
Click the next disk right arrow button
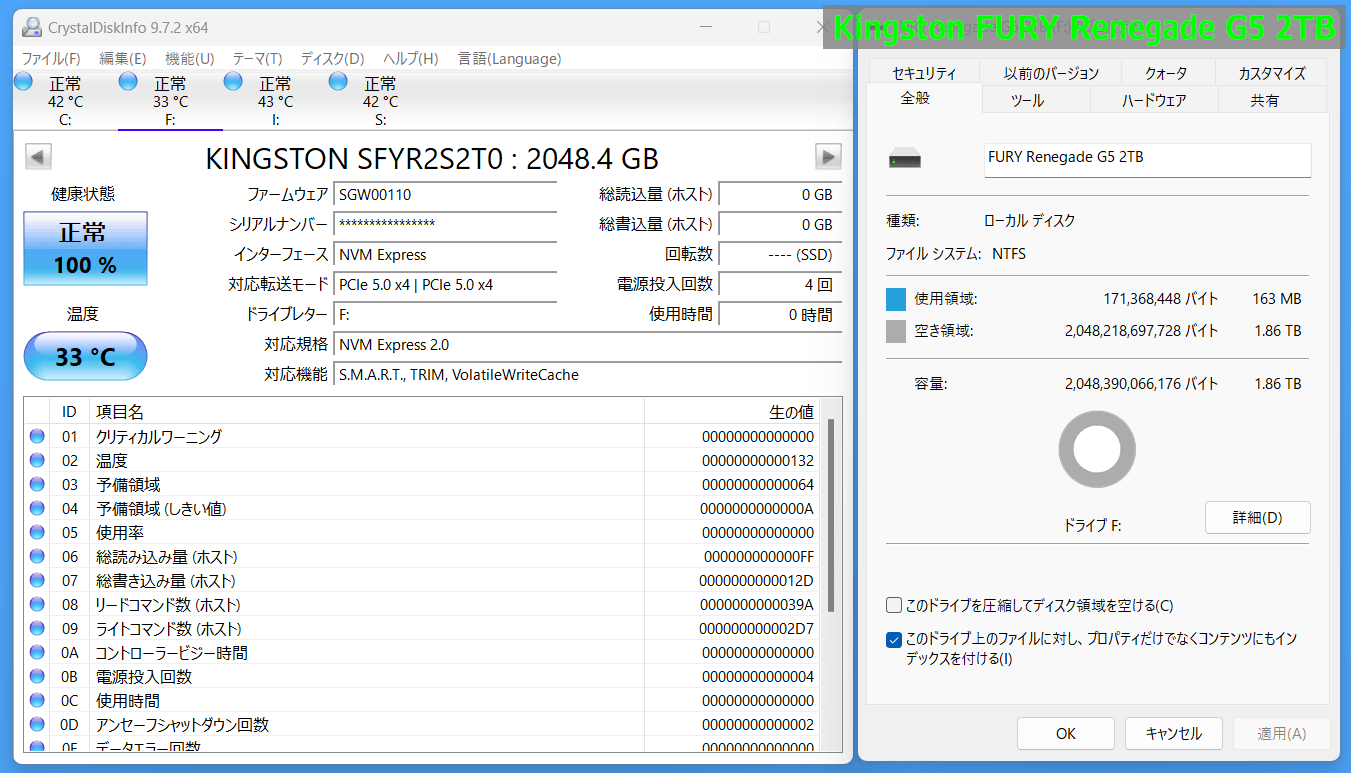[x=828, y=157]
